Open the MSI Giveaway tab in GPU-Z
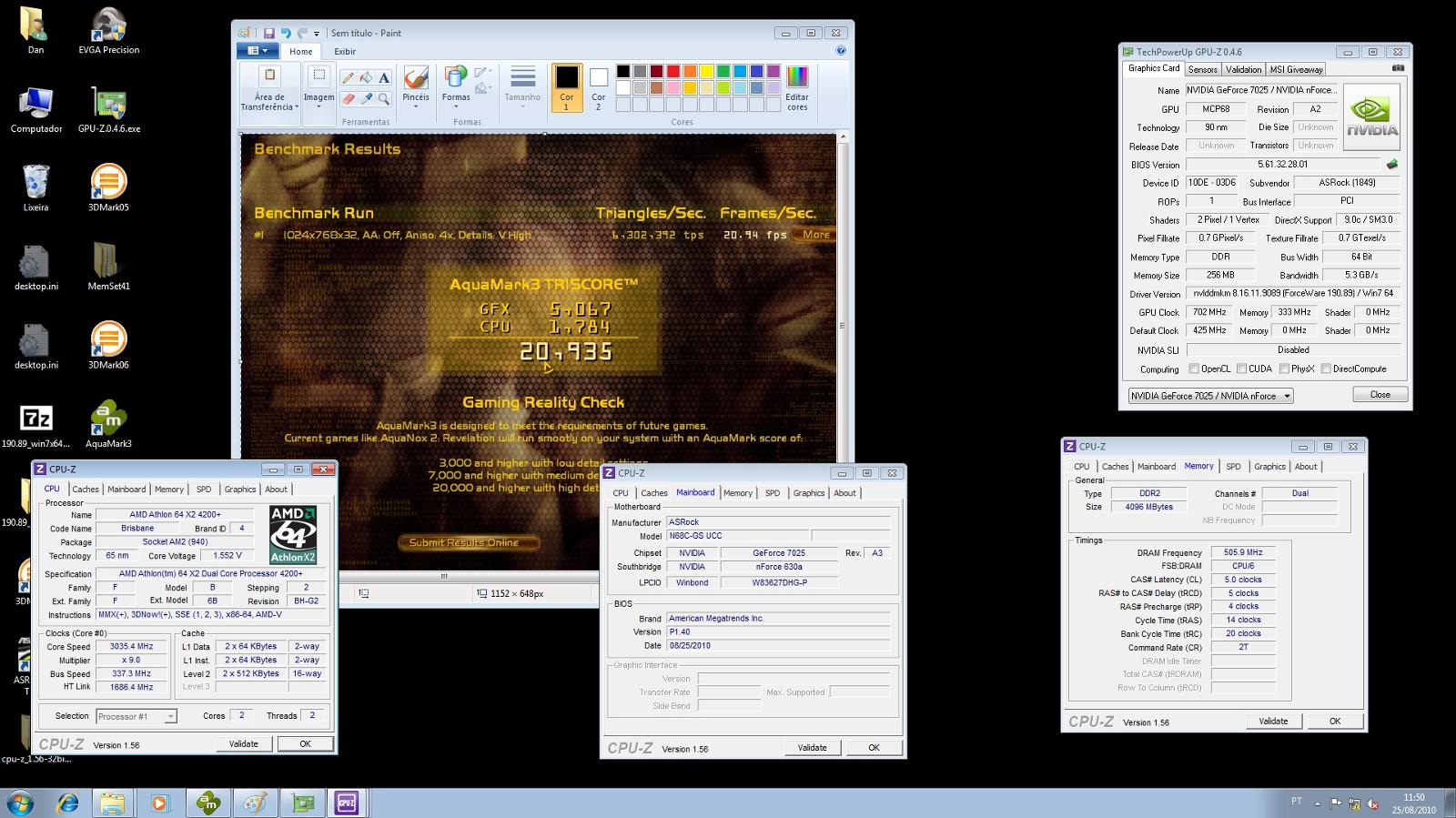Image resolution: width=1456 pixels, height=818 pixels. [1296, 69]
